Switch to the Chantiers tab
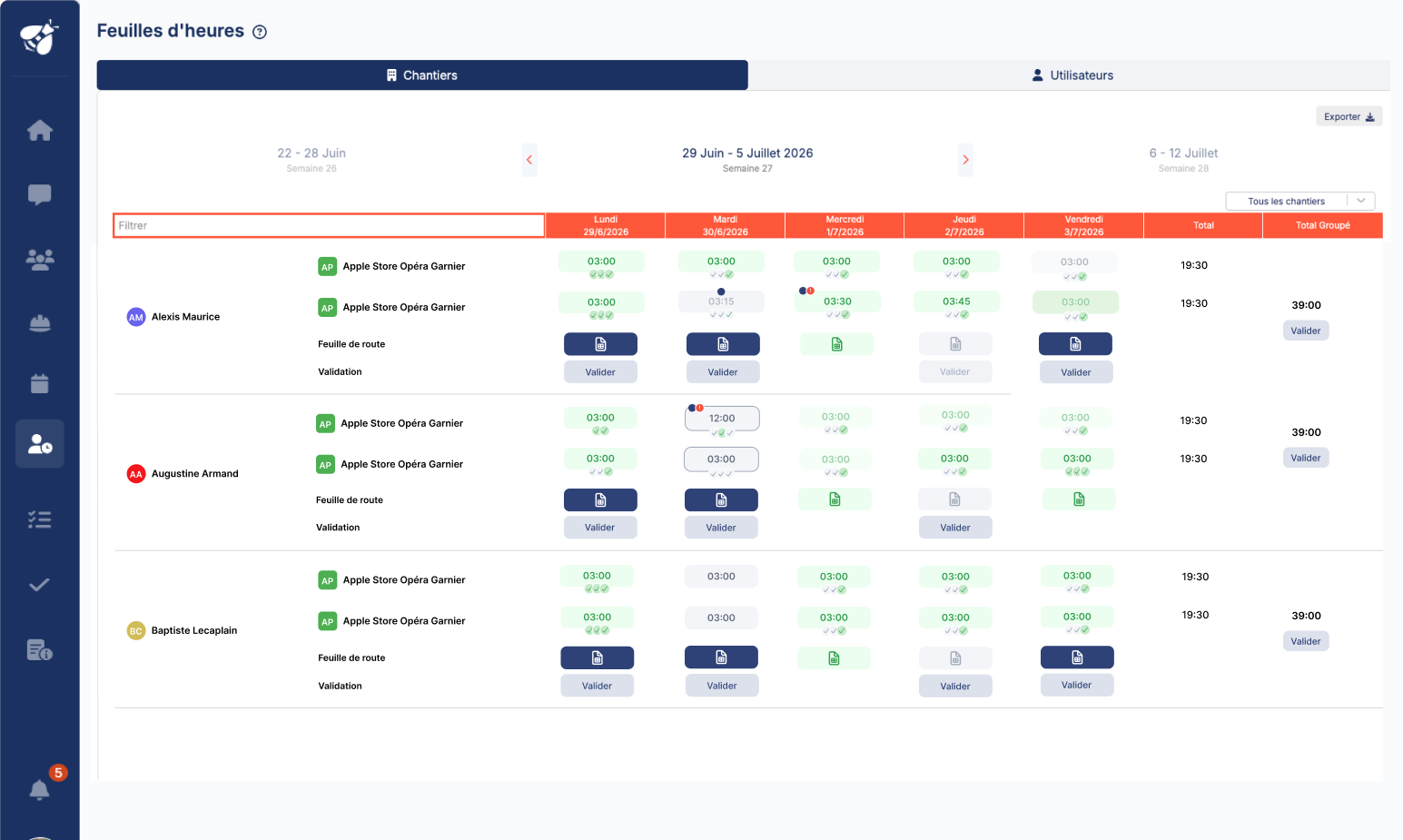The height and width of the screenshot is (840, 1403). coord(422,75)
